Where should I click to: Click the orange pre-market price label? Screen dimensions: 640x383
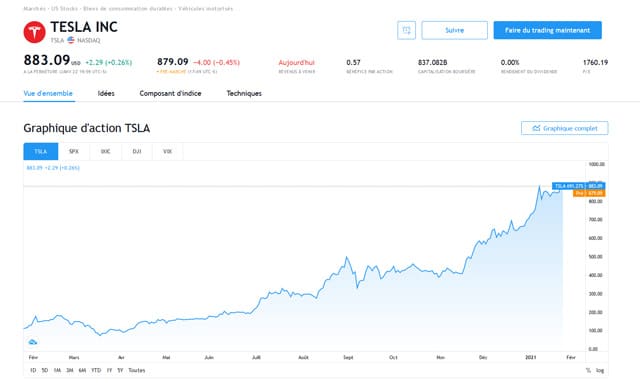coord(589,193)
